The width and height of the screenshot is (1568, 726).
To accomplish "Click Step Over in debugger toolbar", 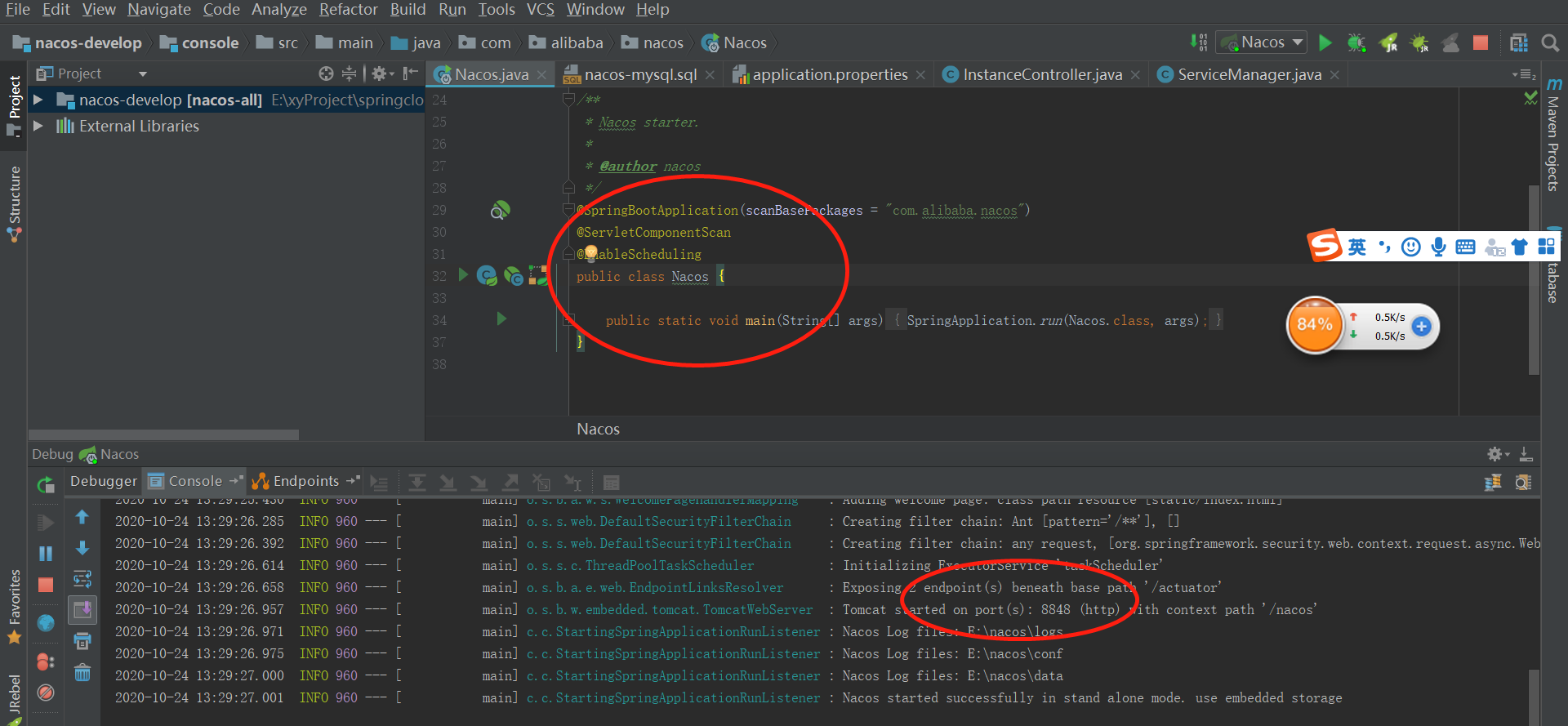I will point(417,483).
